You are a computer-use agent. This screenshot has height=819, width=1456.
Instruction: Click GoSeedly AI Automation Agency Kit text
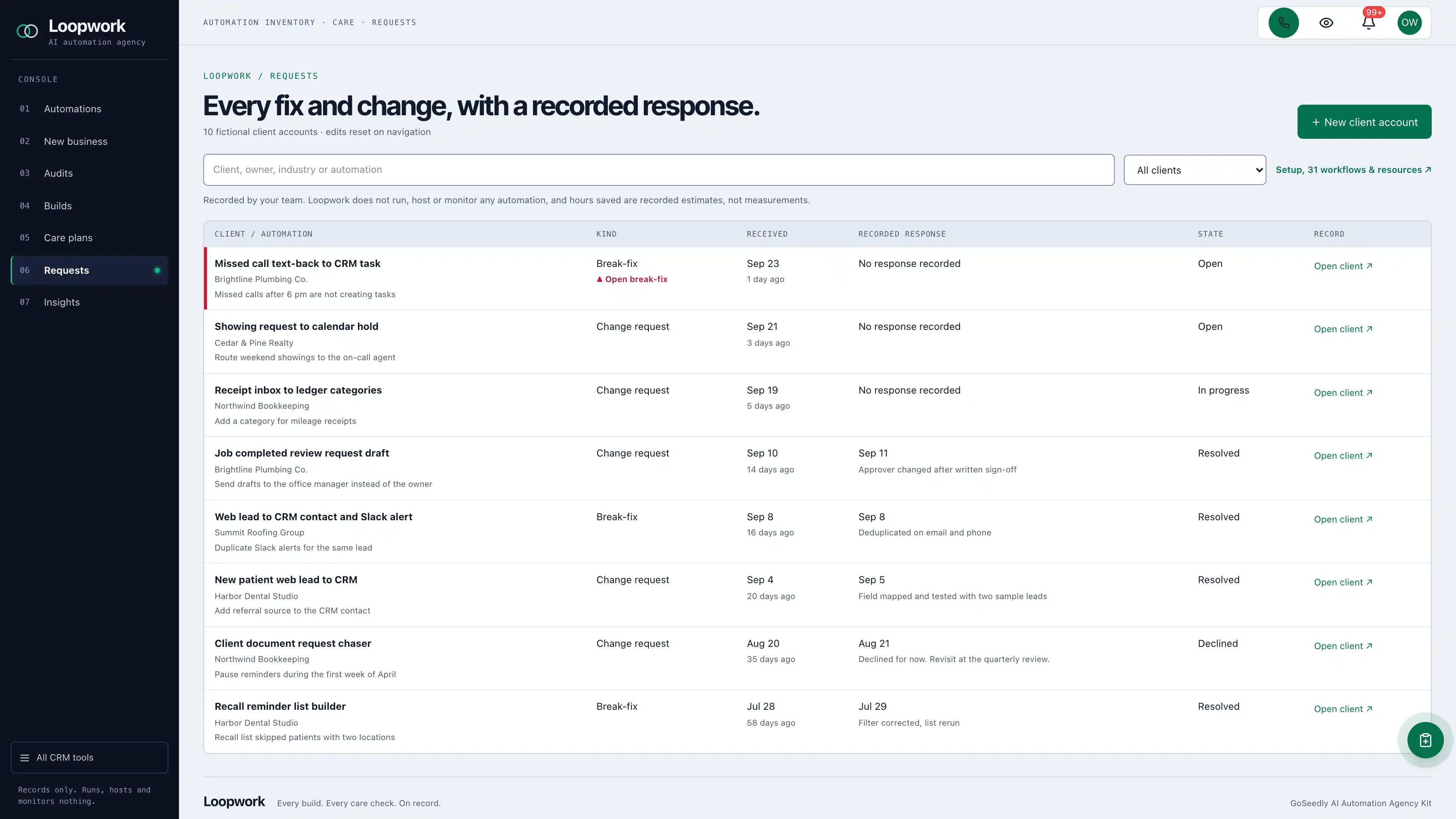[1360, 803]
